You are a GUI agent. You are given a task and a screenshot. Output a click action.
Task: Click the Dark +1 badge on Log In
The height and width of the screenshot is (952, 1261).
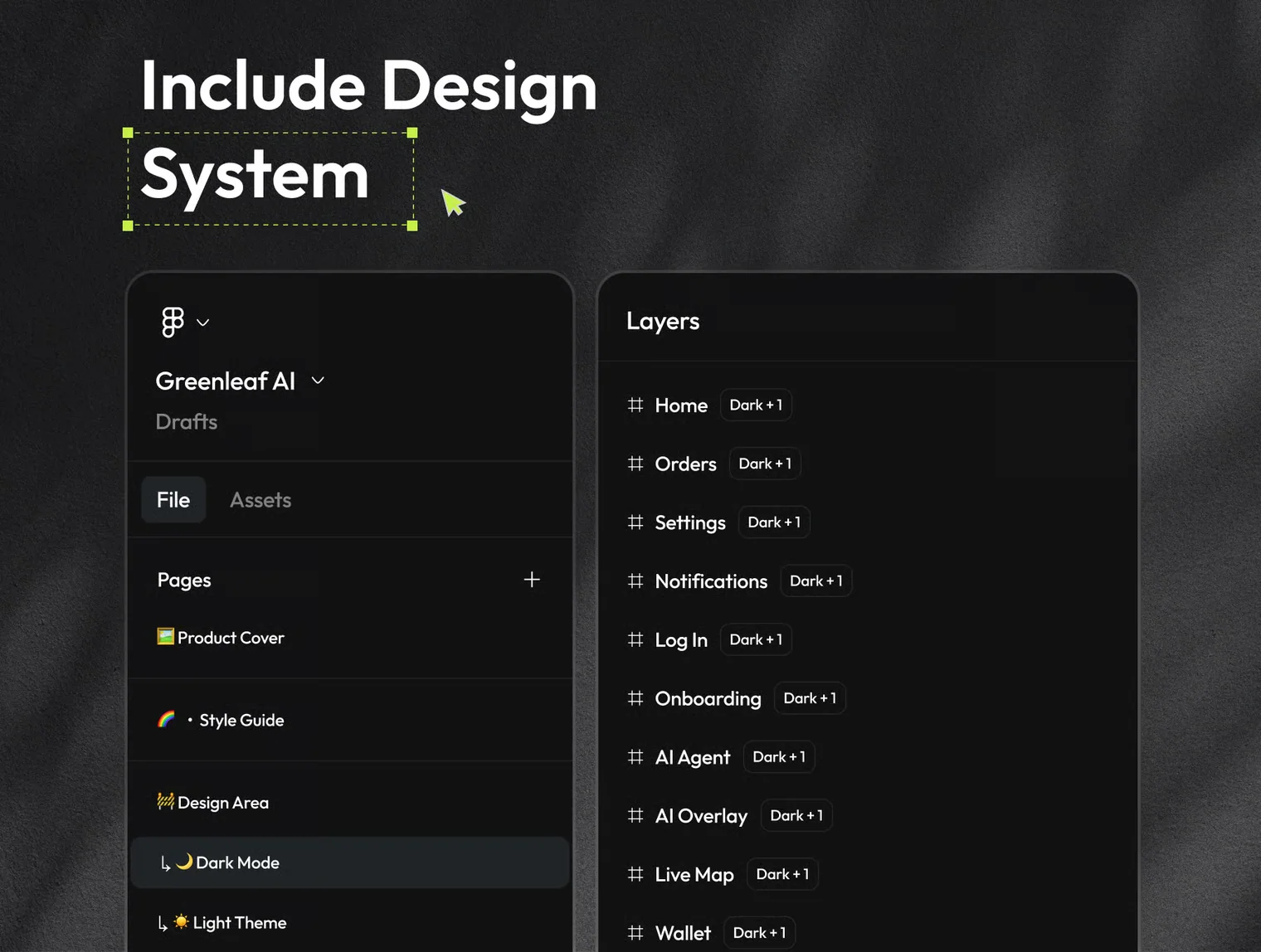tap(756, 639)
